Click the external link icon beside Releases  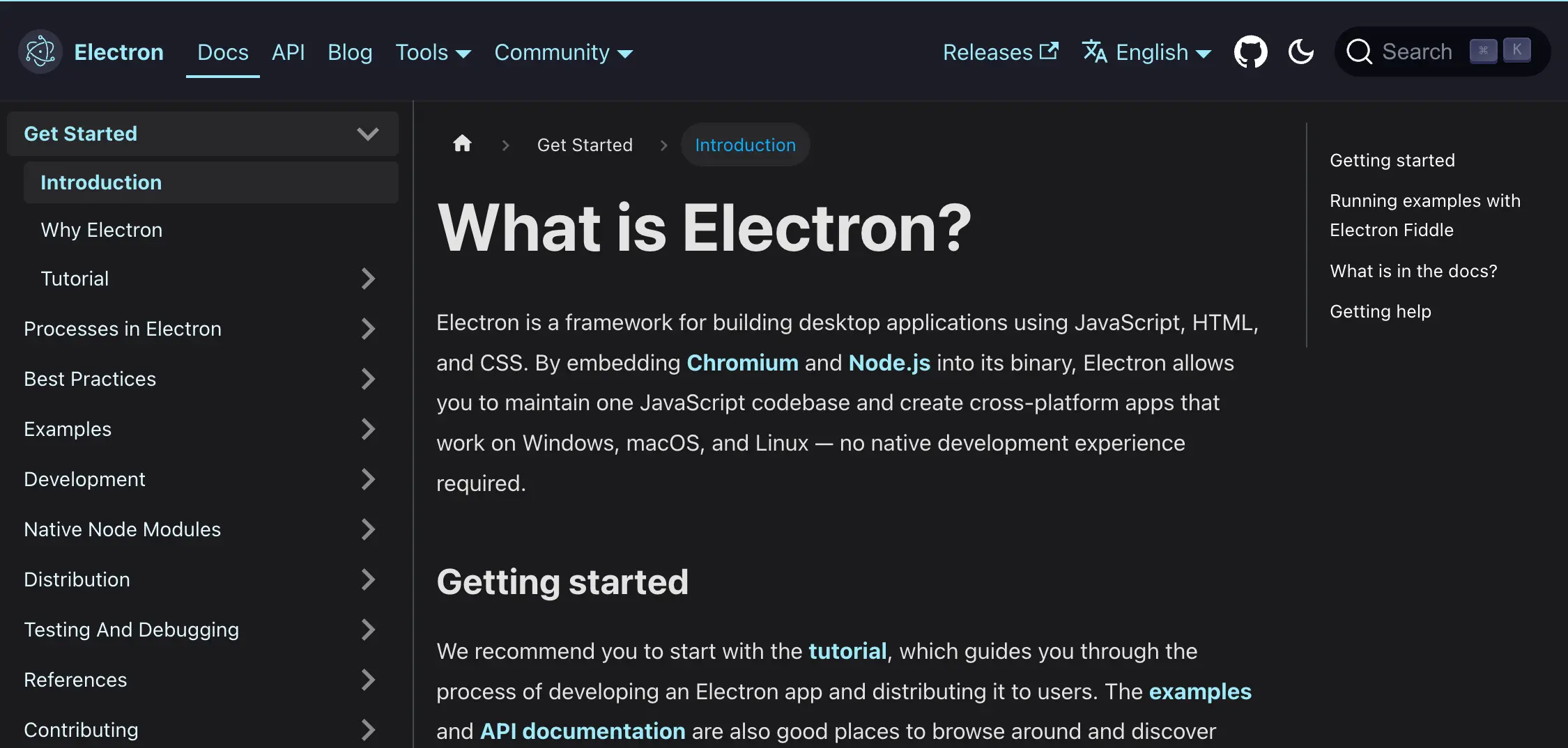coord(1049,50)
